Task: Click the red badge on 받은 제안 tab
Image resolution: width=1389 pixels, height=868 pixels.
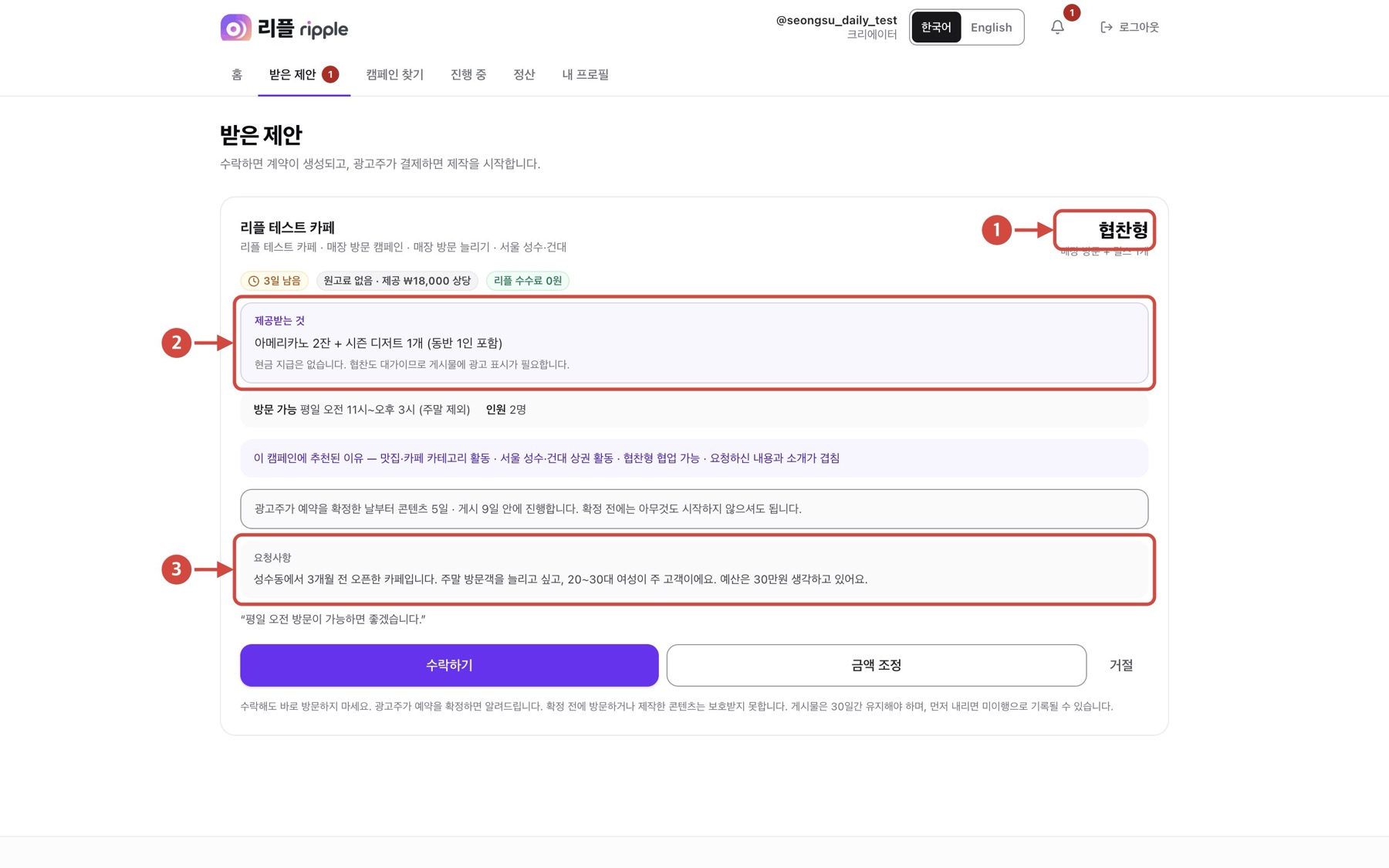Action: [330, 74]
